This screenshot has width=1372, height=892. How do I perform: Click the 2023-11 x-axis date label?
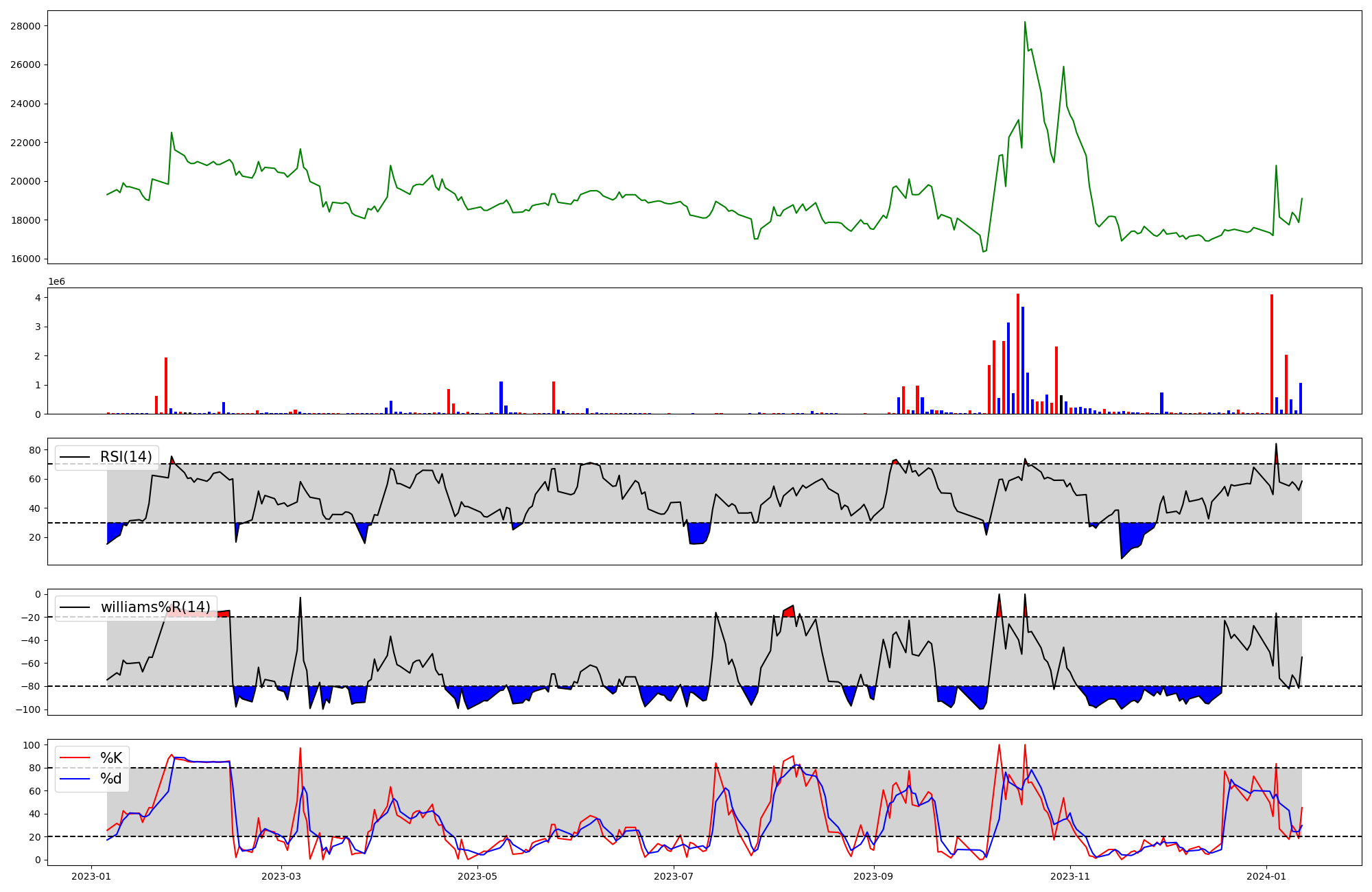pyautogui.click(x=1070, y=876)
